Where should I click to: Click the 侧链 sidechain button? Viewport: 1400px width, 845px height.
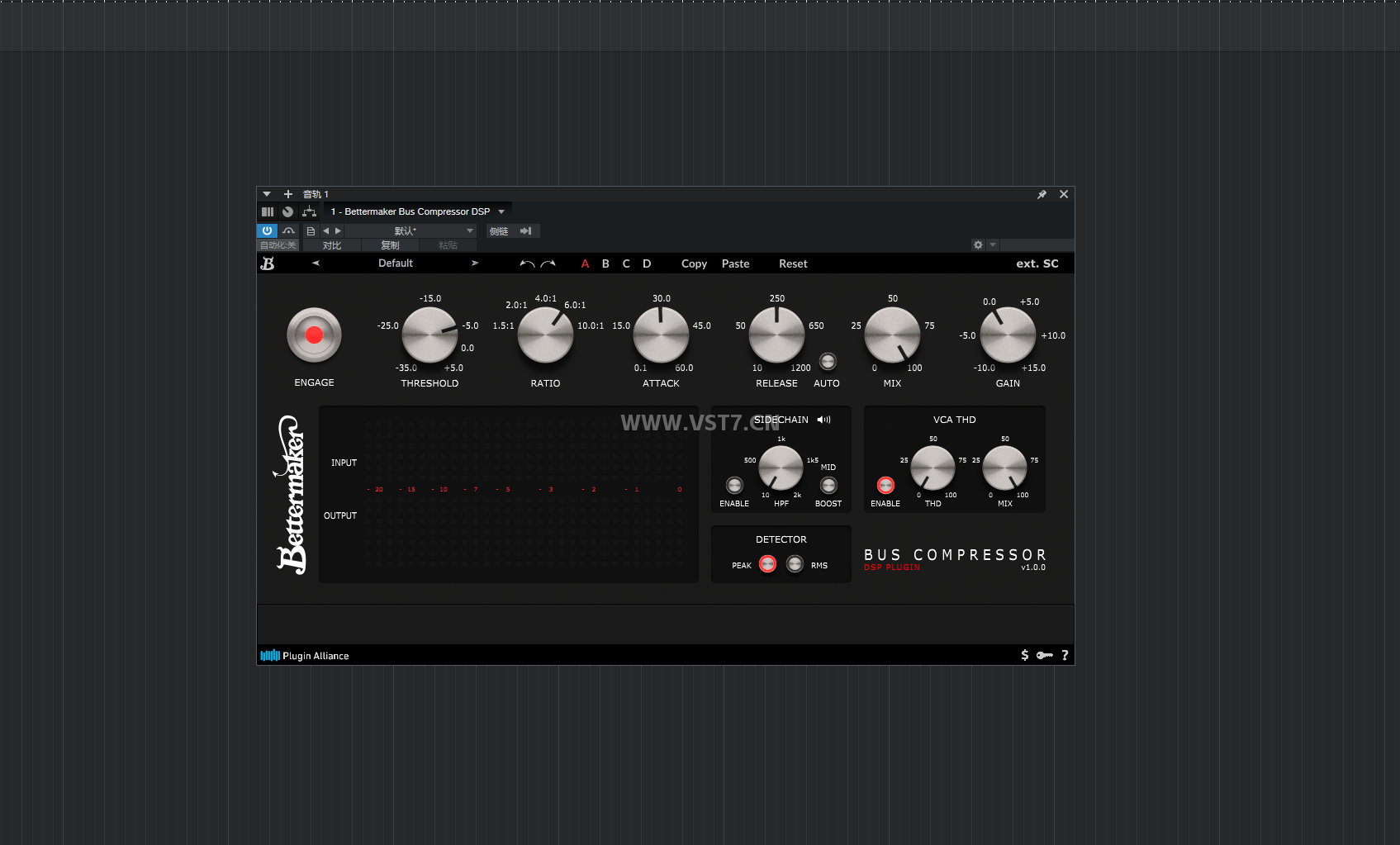click(x=499, y=231)
